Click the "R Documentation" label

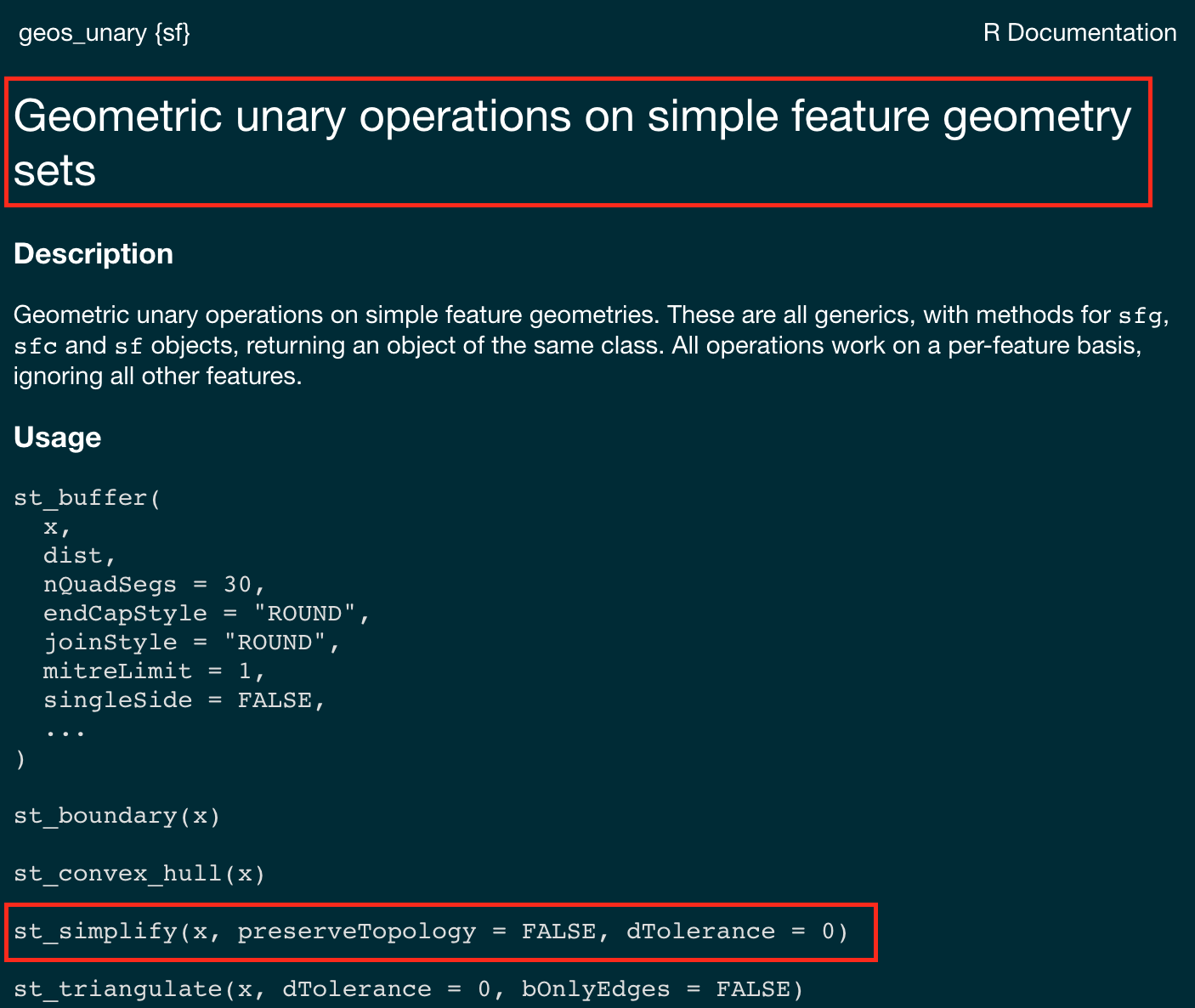coord(1079,33)
